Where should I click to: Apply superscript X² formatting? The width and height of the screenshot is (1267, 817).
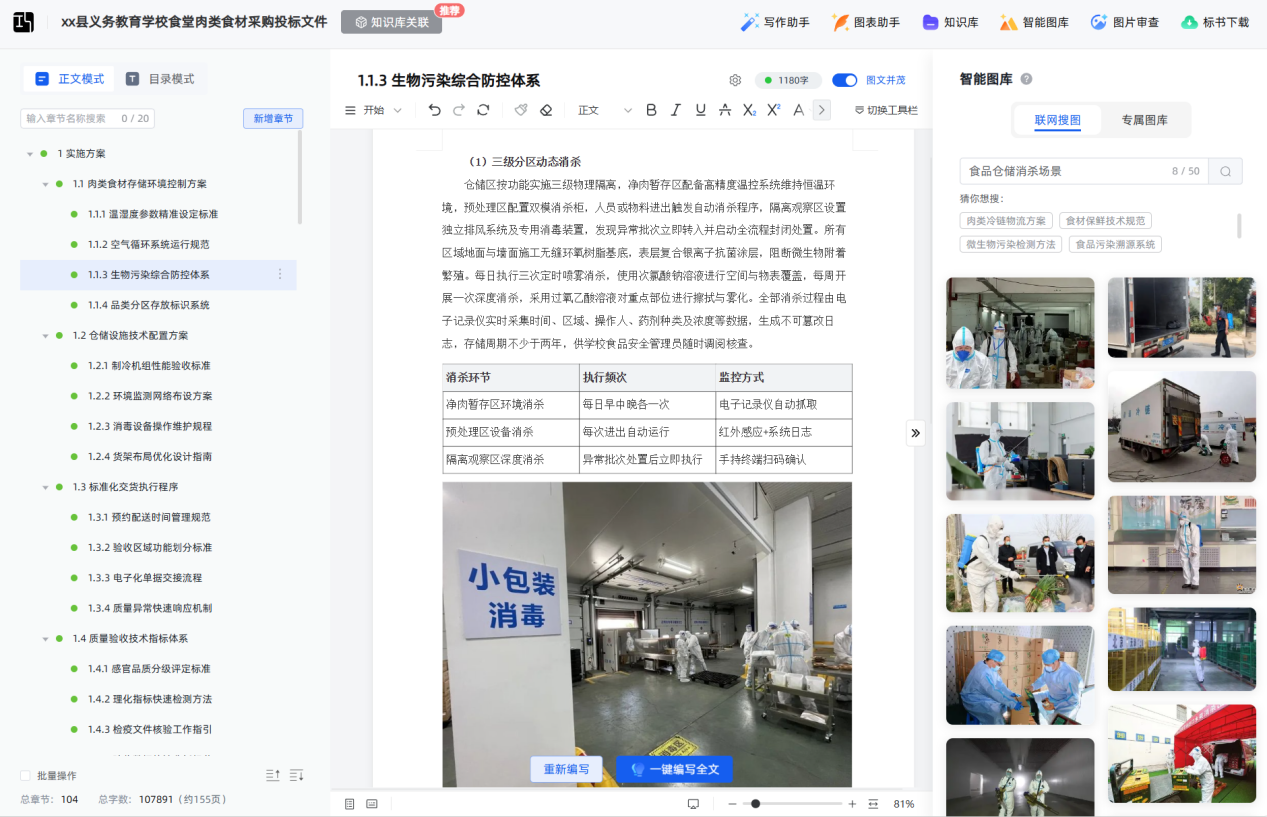click(x=773, y=110)
